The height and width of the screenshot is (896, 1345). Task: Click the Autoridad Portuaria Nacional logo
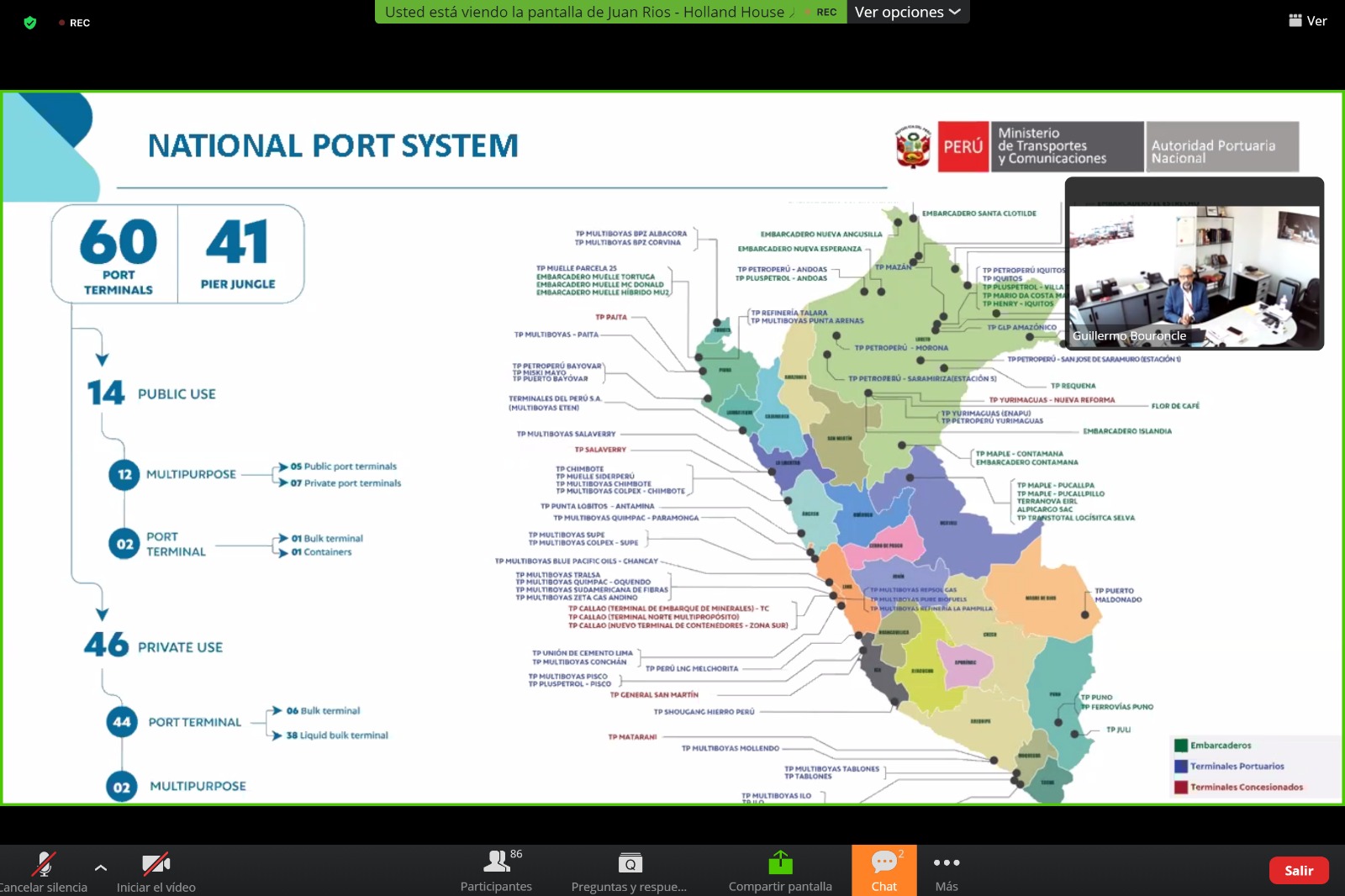[1223, 147]
